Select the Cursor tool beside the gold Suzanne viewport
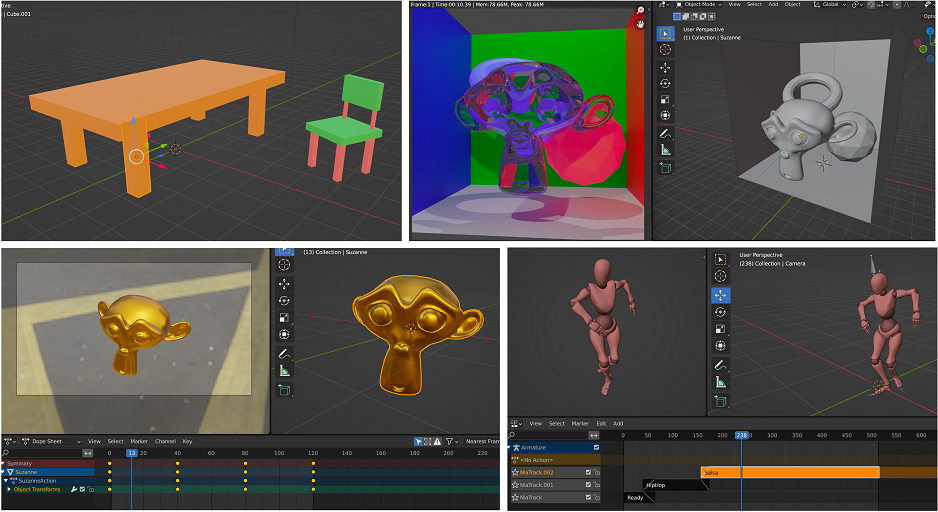This screenshot has height=512, width=938. point(284,264)
